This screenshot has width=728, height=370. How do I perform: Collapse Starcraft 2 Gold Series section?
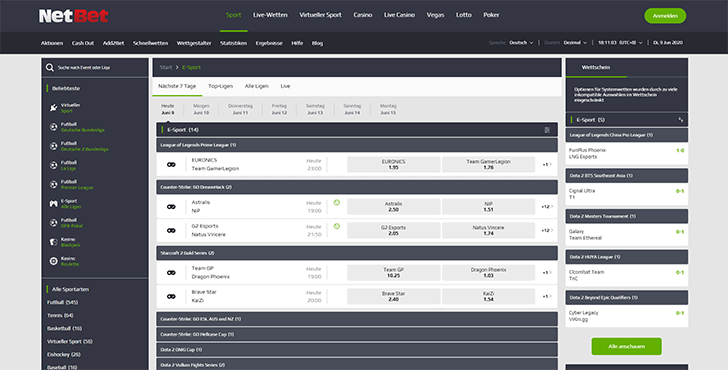[x=357, y=253]
